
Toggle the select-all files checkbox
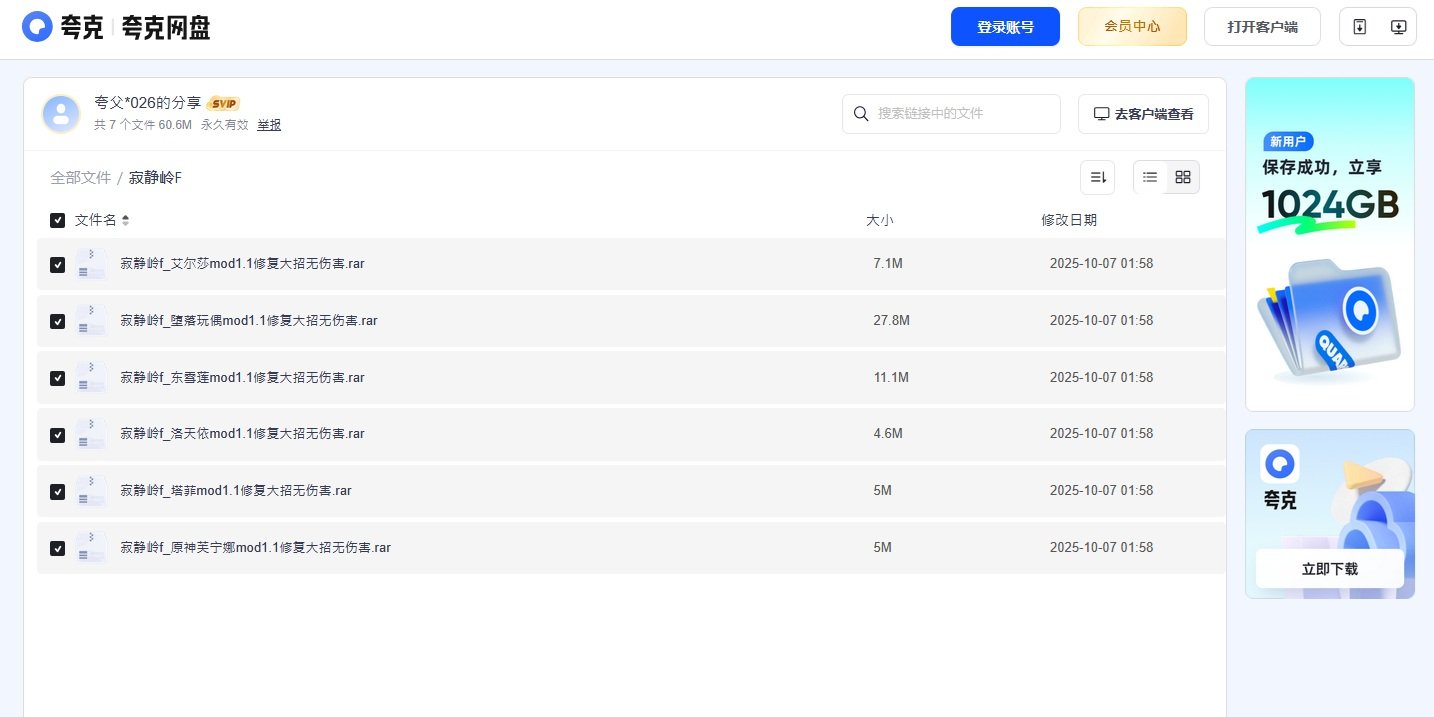coord(58,220)
